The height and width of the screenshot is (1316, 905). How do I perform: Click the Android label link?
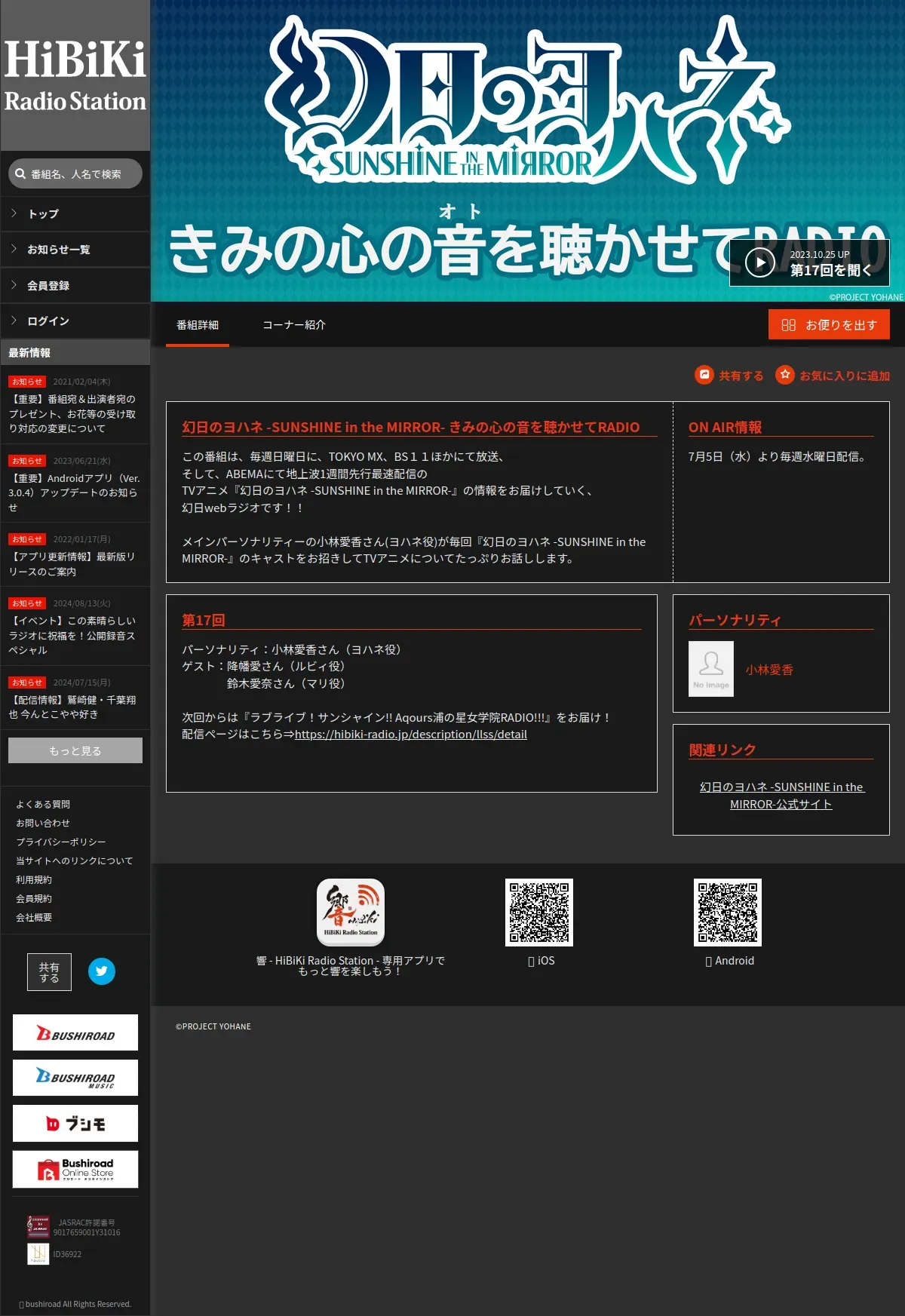pyautogui.click(x=729, y=961)
